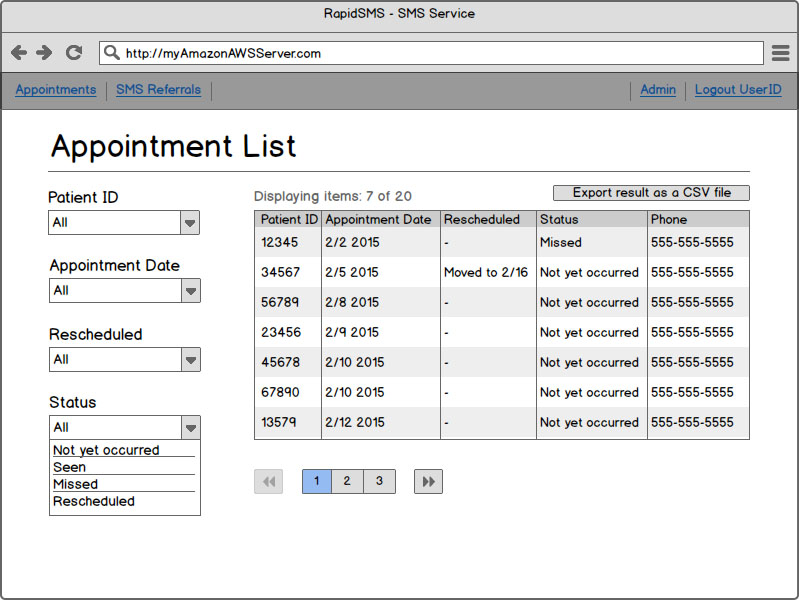The width and height of the screenshot is (799, 600).
Task: Click the date '2/5 2015' cell
Action: (x=381, y=272)
